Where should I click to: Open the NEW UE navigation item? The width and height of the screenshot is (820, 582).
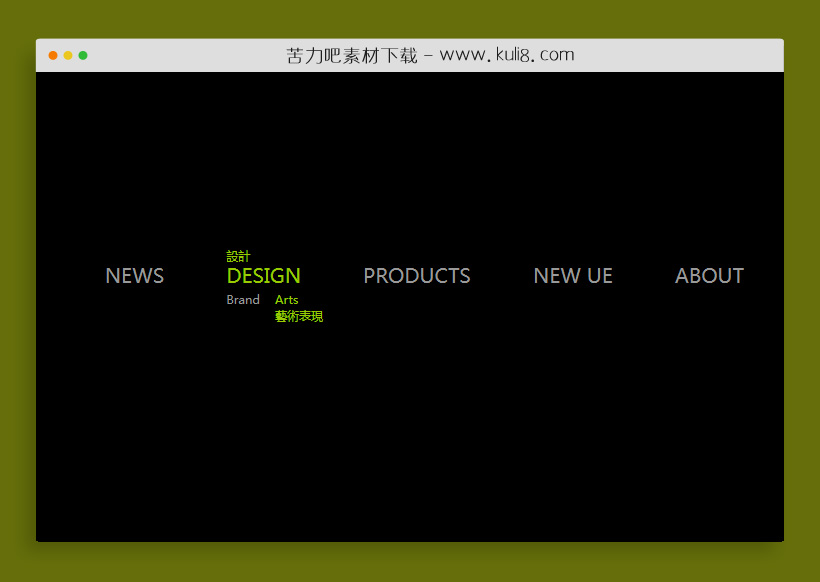pyautogui.click(x=572, y=276)
